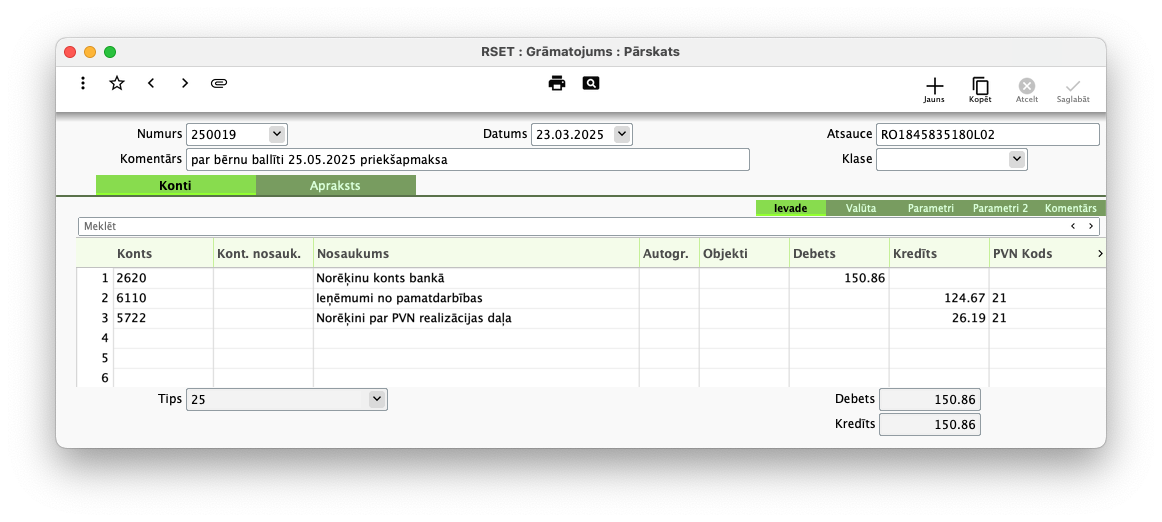Screen dimensions: 1162x522
Task: Click the Saglabāt save checkmark
Action: pyautogui.click(x=1073, y=90)
